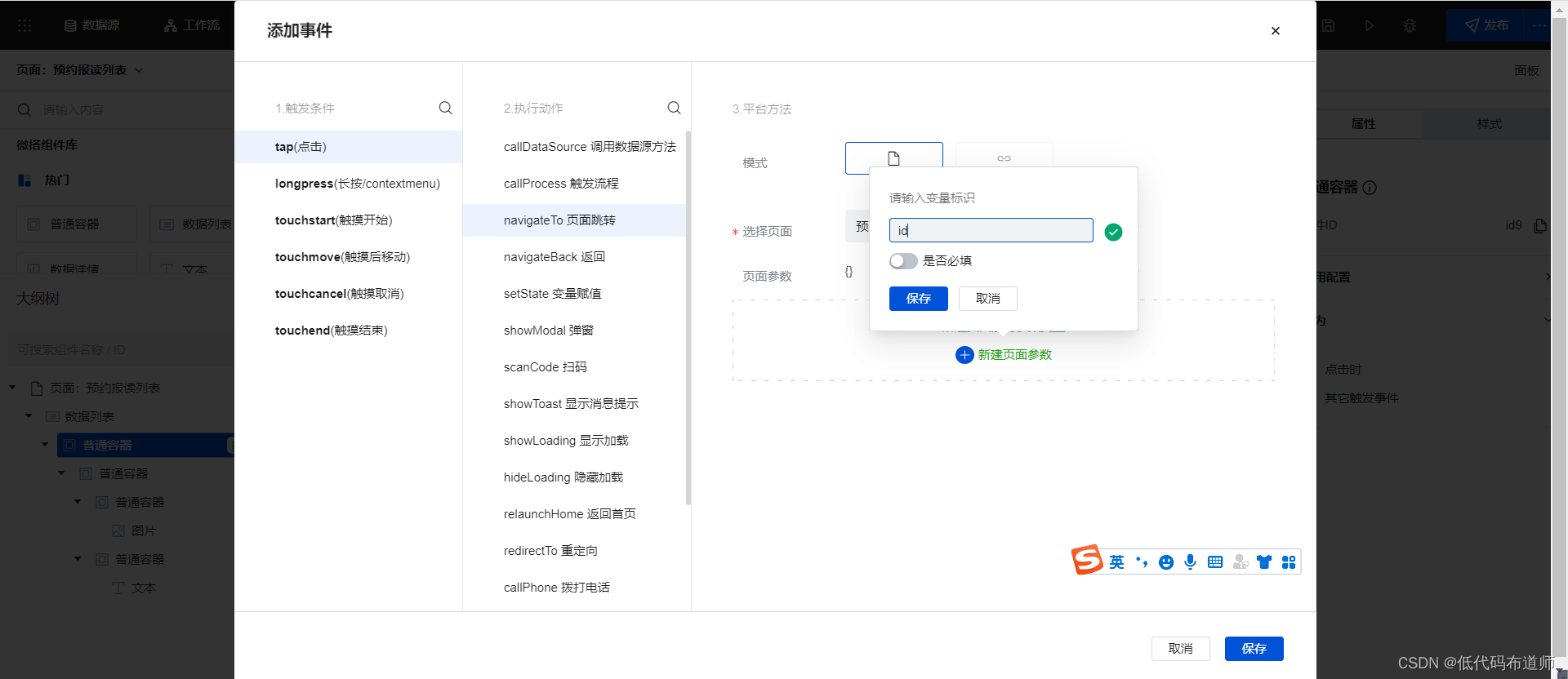Collapse the highlighted 普通容器 tree node
This screenshot has height=679, width=1568.
[45, 445]
